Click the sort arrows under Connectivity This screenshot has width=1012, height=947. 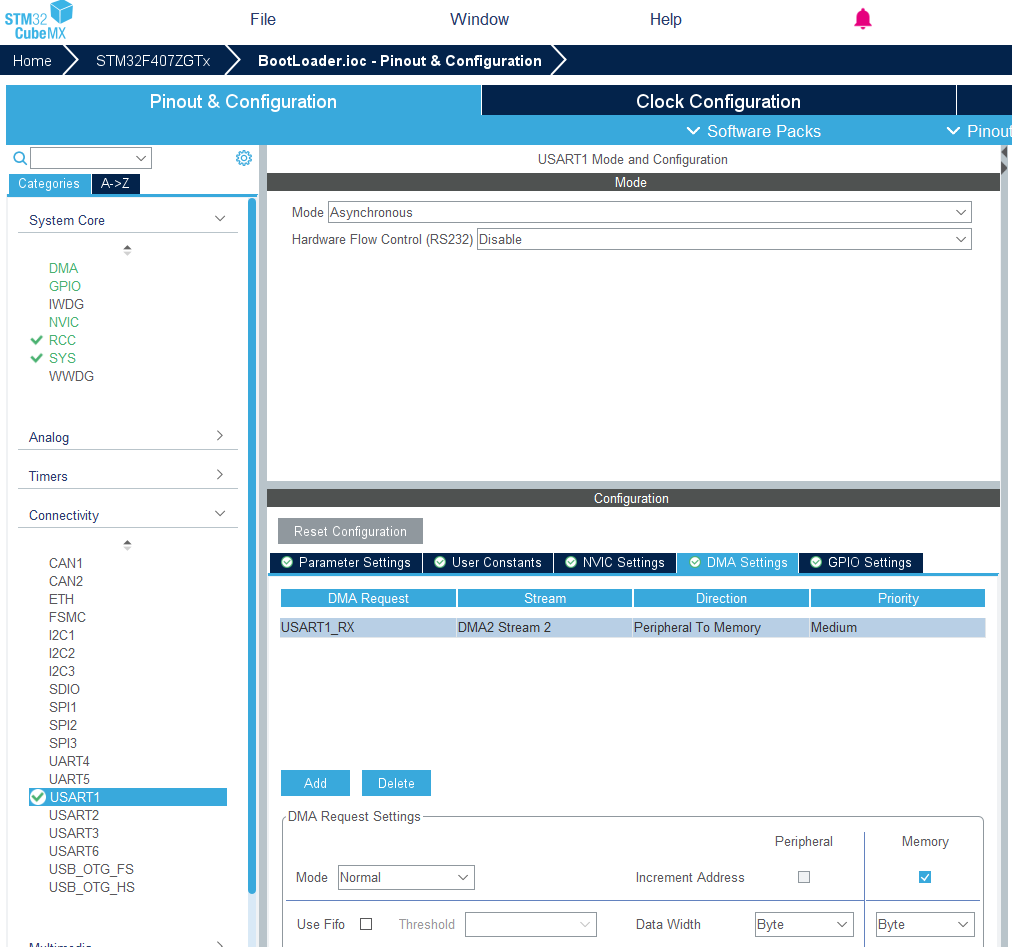coord(127,545)
